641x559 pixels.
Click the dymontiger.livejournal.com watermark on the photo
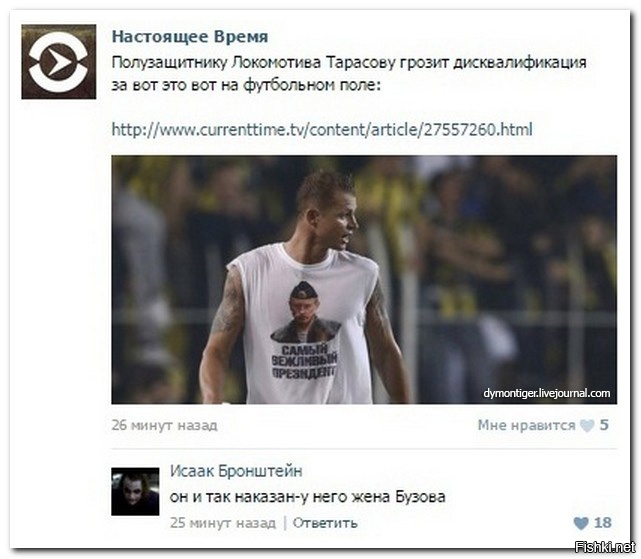547,393
